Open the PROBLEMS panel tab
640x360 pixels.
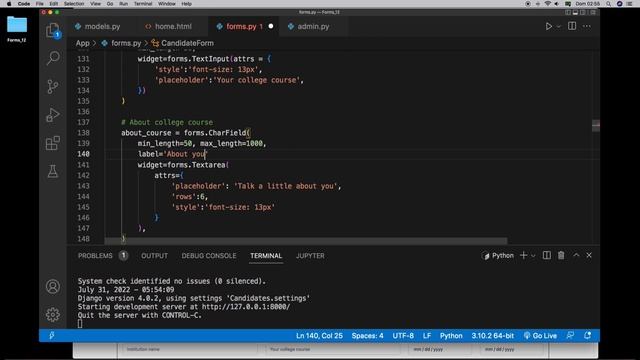point(102,256)
